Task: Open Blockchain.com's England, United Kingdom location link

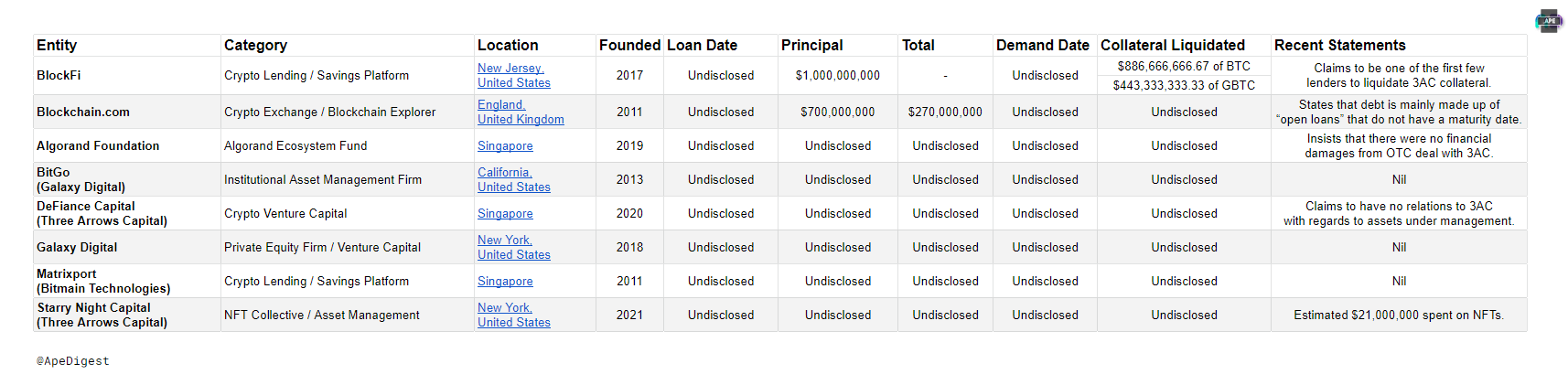Action: [520, 112]
